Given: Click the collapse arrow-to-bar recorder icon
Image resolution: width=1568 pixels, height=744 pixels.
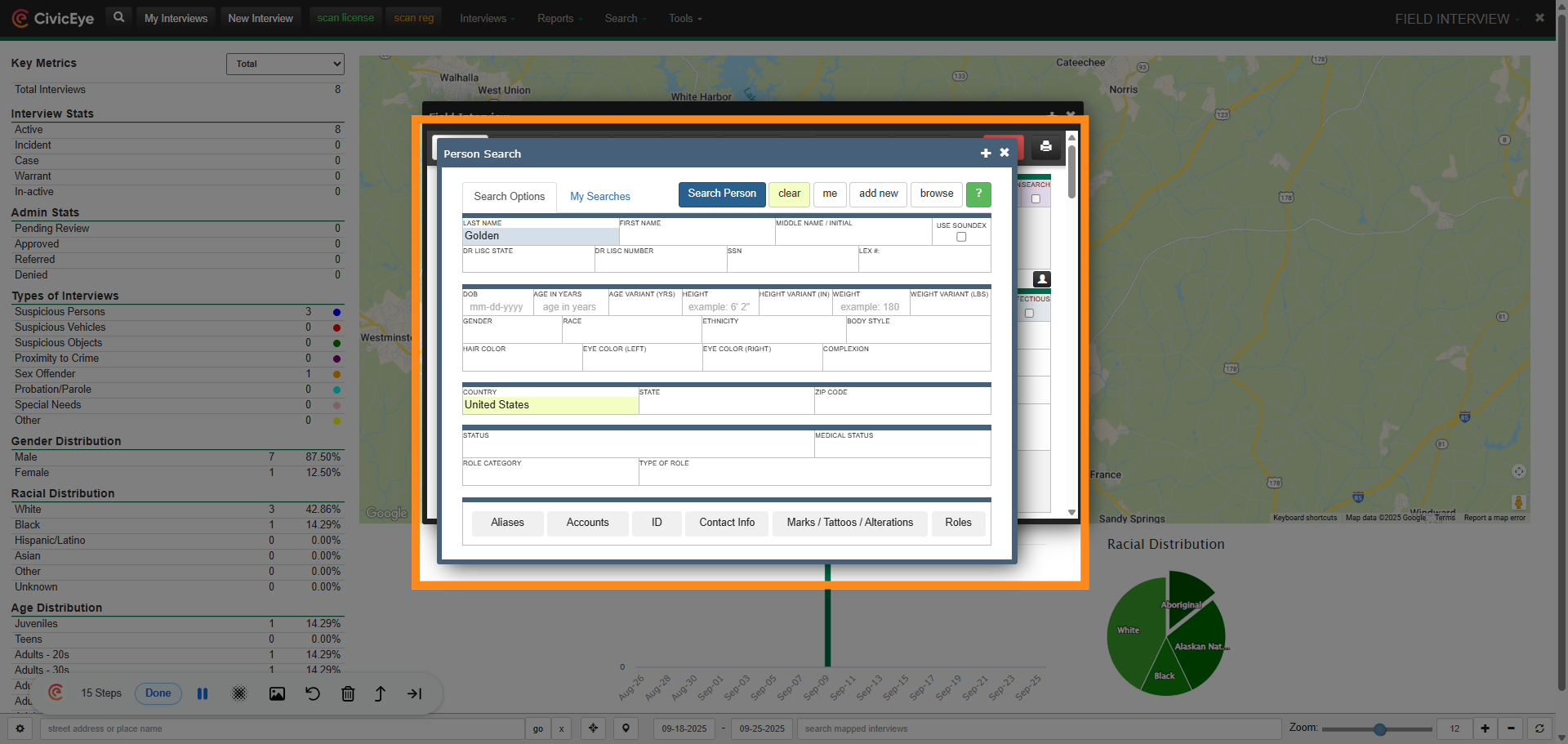Looking at the screenshot, I should pyautogui.click(x=415, y=693).
